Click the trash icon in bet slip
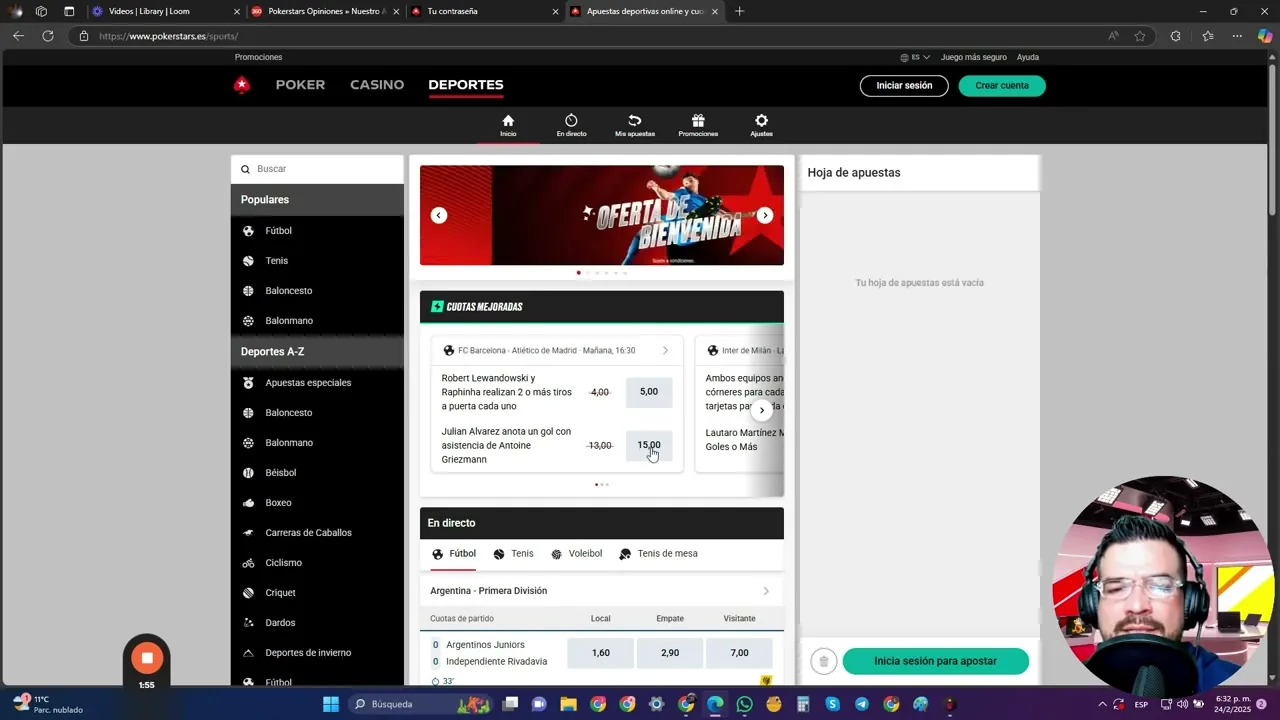Viewport: 1280px width, 720px height. [x=823, y=661]
